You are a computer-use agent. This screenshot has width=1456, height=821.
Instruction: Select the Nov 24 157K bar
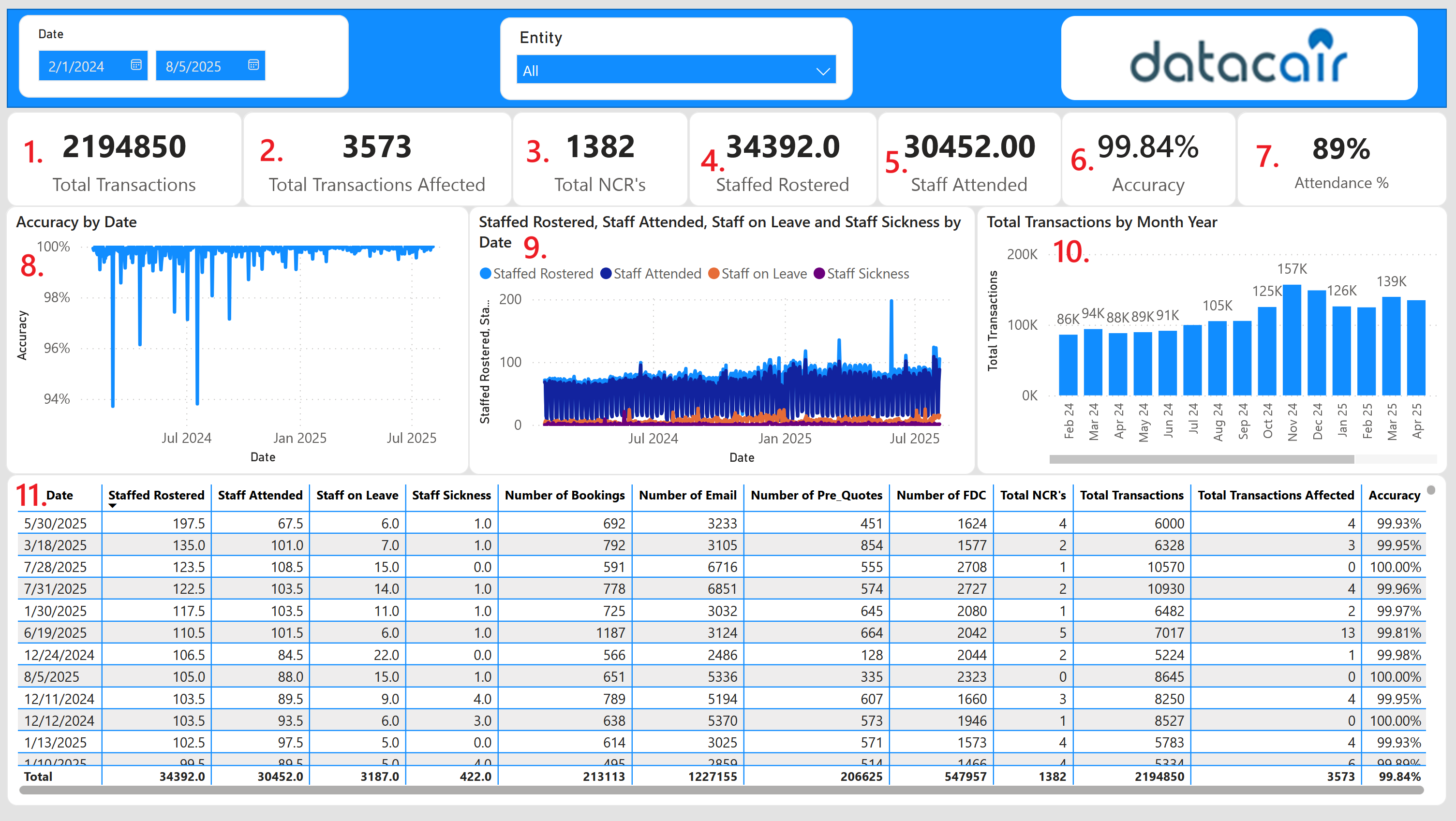coord(1292,339)
